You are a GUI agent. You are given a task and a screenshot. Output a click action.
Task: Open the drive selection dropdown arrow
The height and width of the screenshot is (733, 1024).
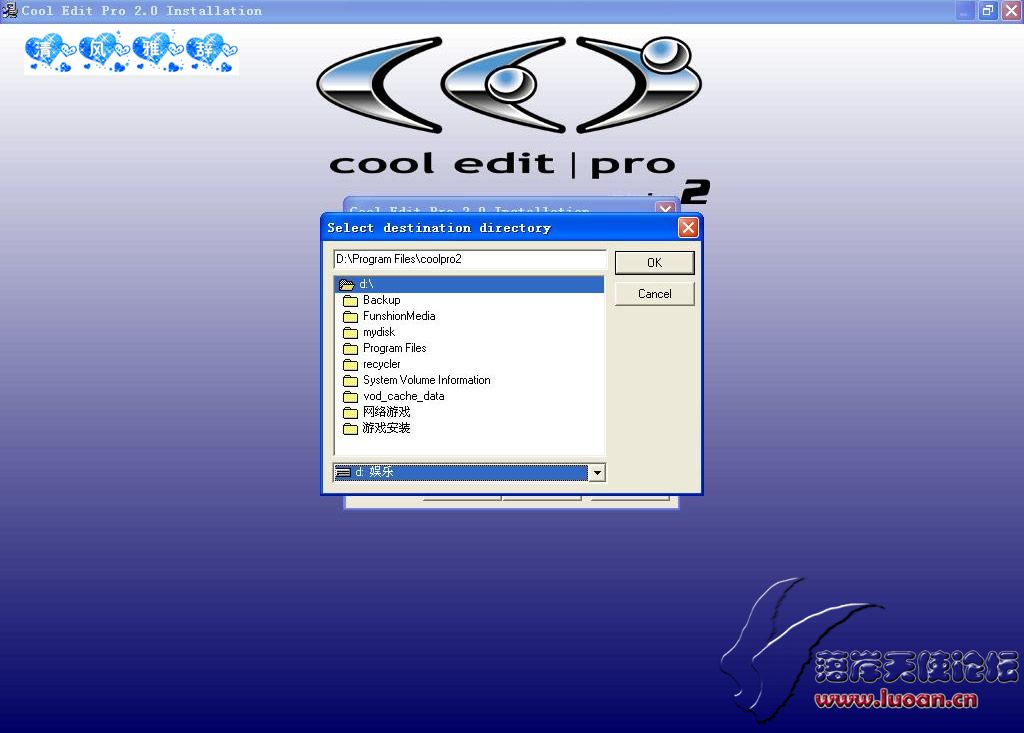coord(597,472)
